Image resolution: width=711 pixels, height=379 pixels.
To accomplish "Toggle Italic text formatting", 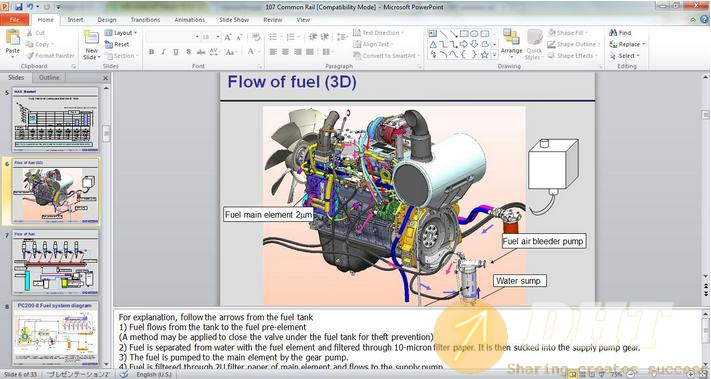I will coord(163,52).
